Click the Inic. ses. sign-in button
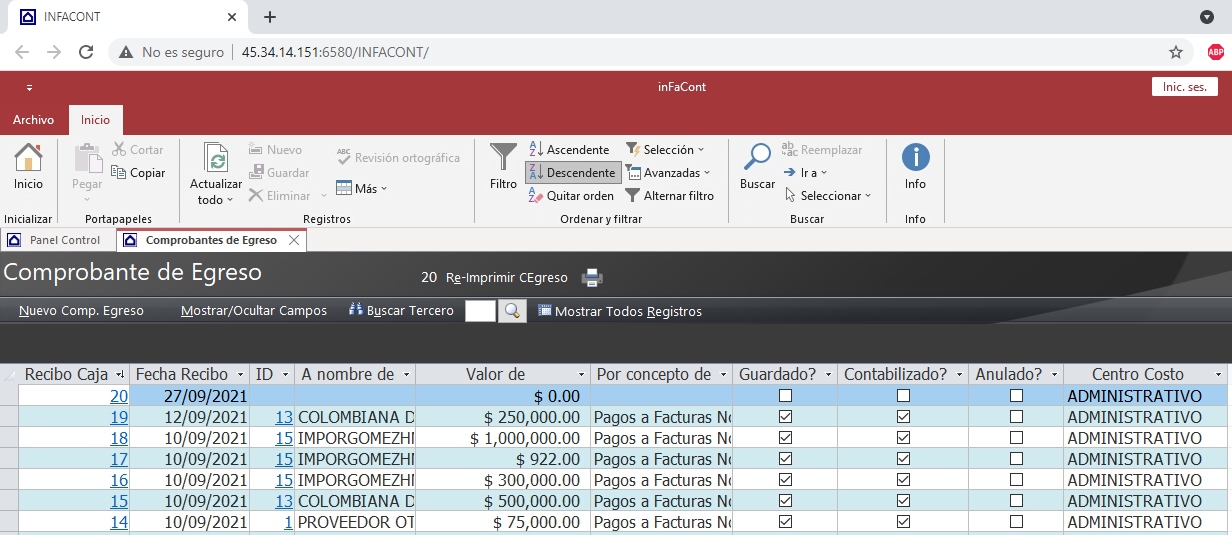This screenshot has width=1232, height=535. [1185, 87]
